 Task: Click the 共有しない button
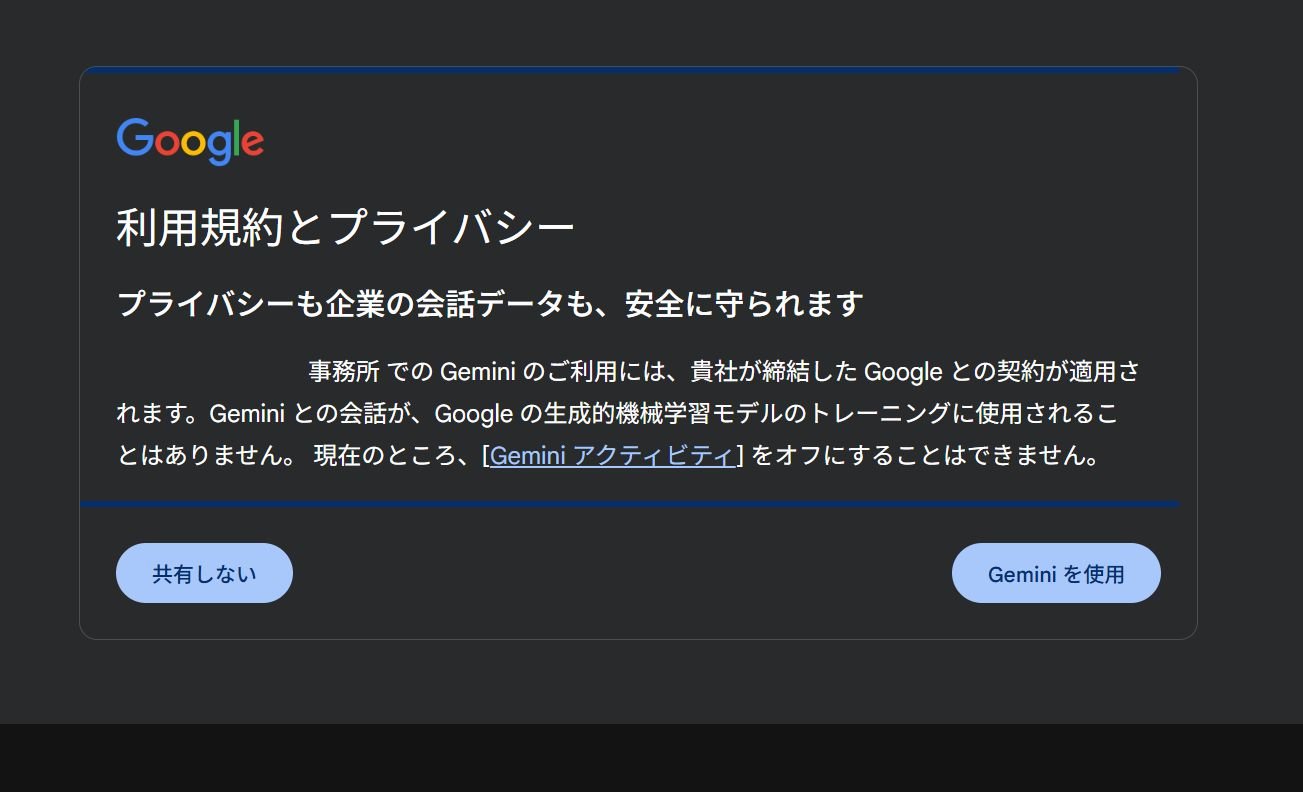[x=204, y=573]
